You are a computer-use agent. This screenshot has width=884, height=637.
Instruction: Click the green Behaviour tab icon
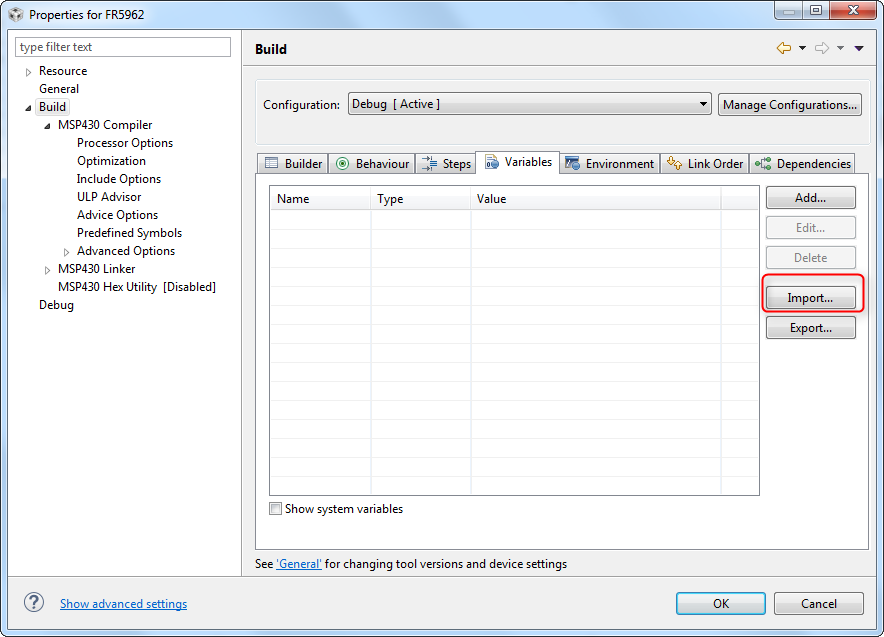(344, 162)
